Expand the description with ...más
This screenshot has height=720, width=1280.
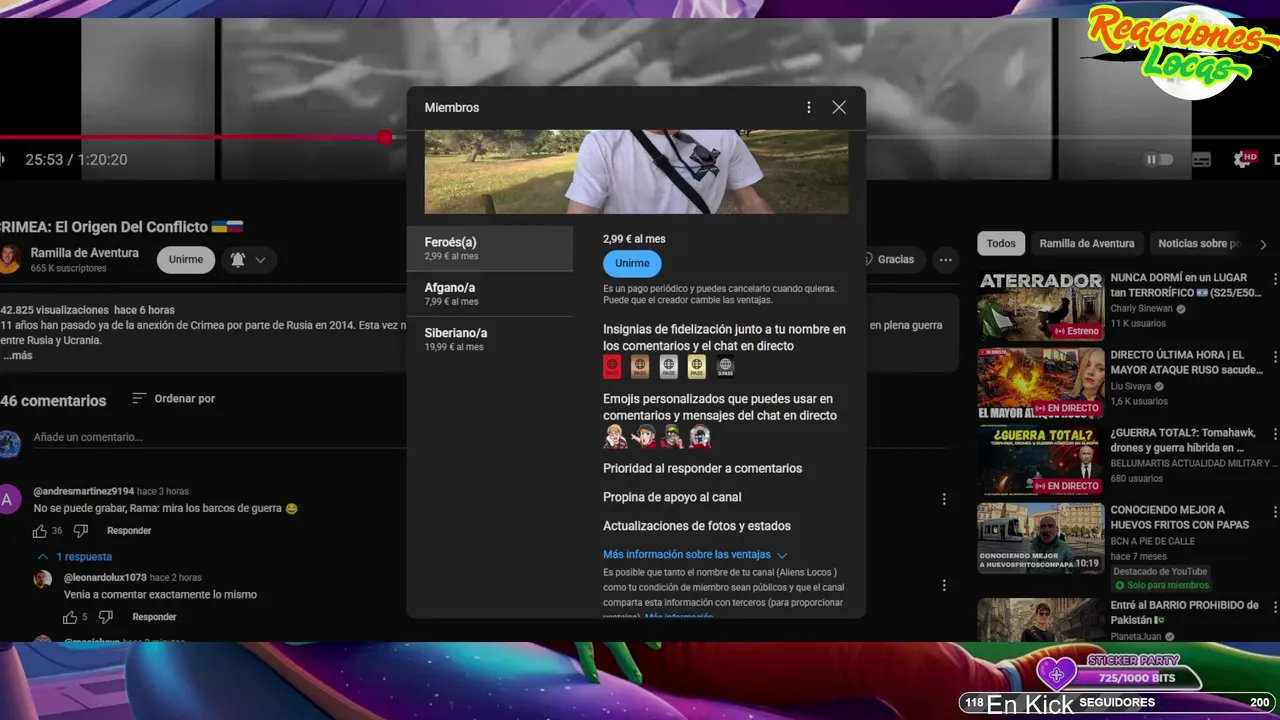pyautogui.click(x=18, y=356)
